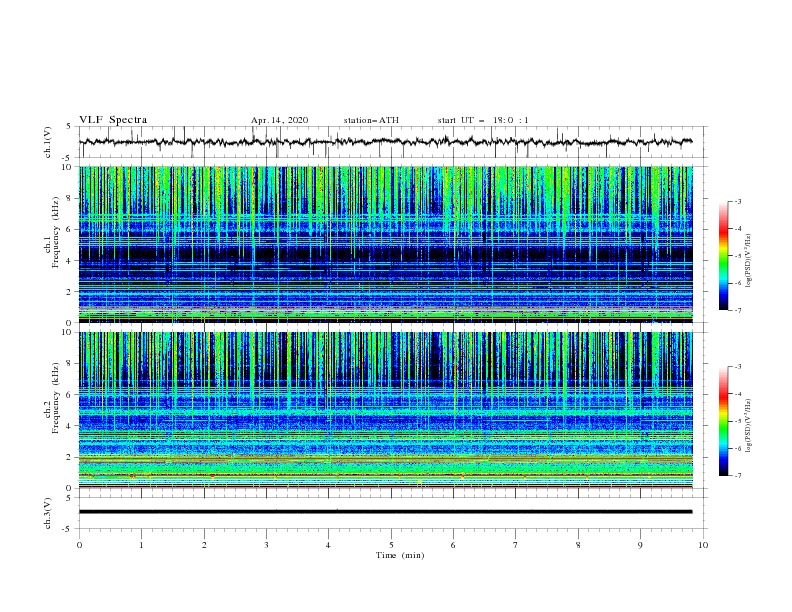792x612 pixels.
Task: Click time axis tick label "2"
Action: 204,545
